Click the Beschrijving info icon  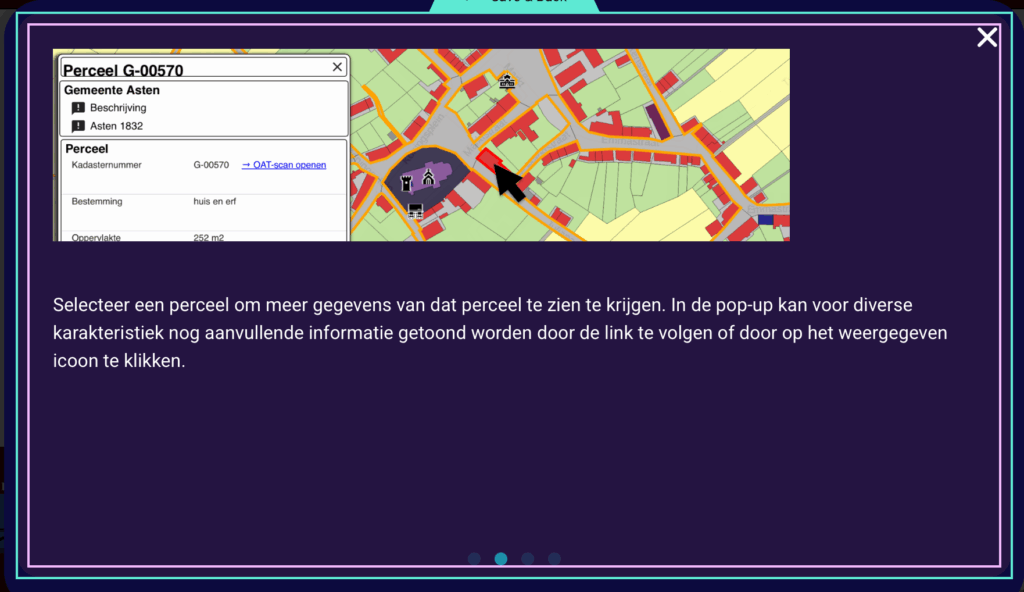[x=78, y=108]
